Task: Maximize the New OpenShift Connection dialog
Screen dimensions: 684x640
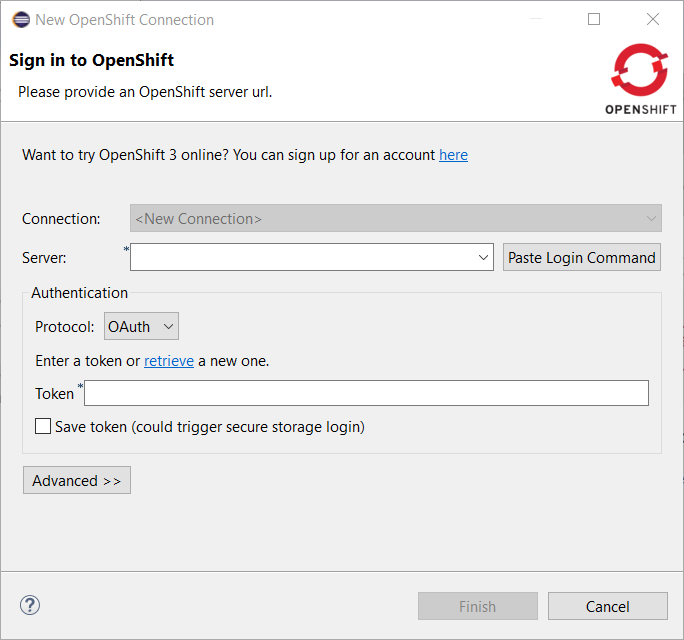Action: [594, 19]
